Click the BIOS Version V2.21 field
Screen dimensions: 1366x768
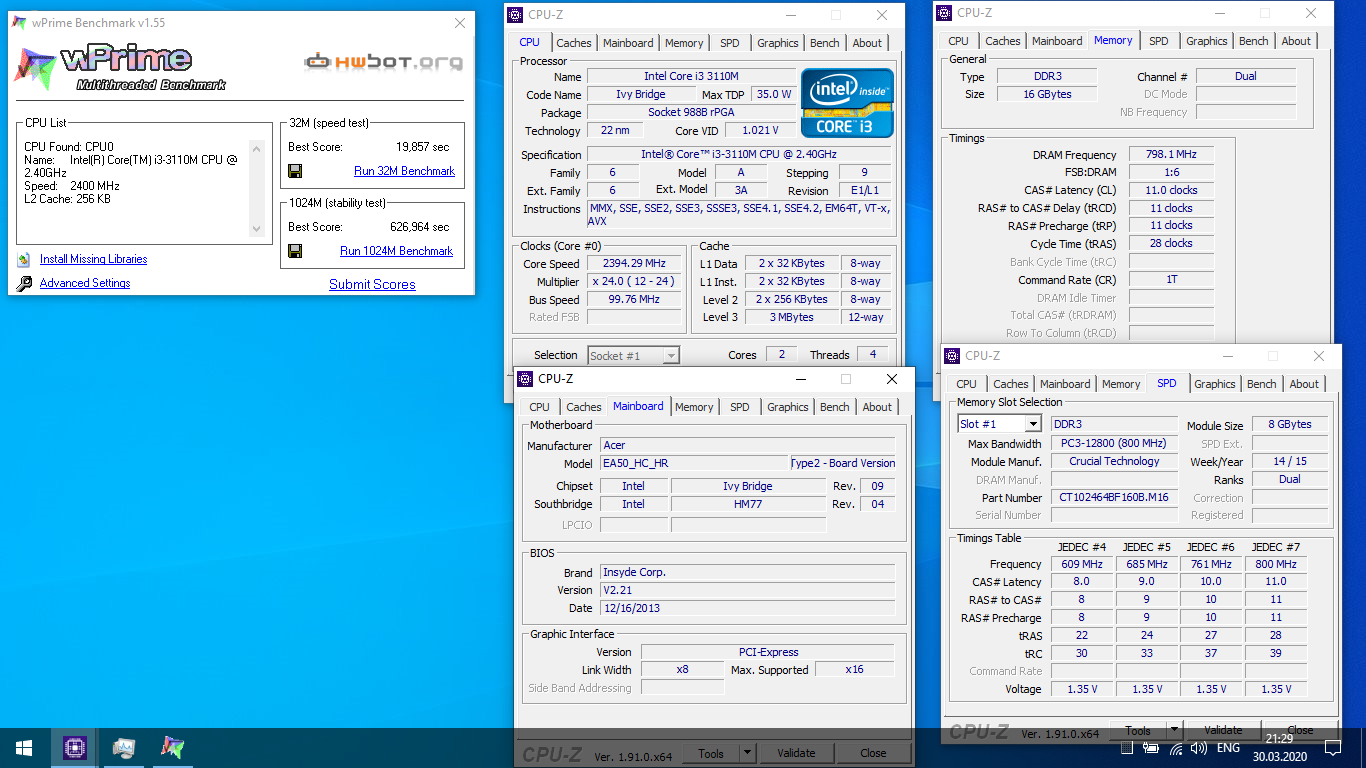[x=747, y=590]
